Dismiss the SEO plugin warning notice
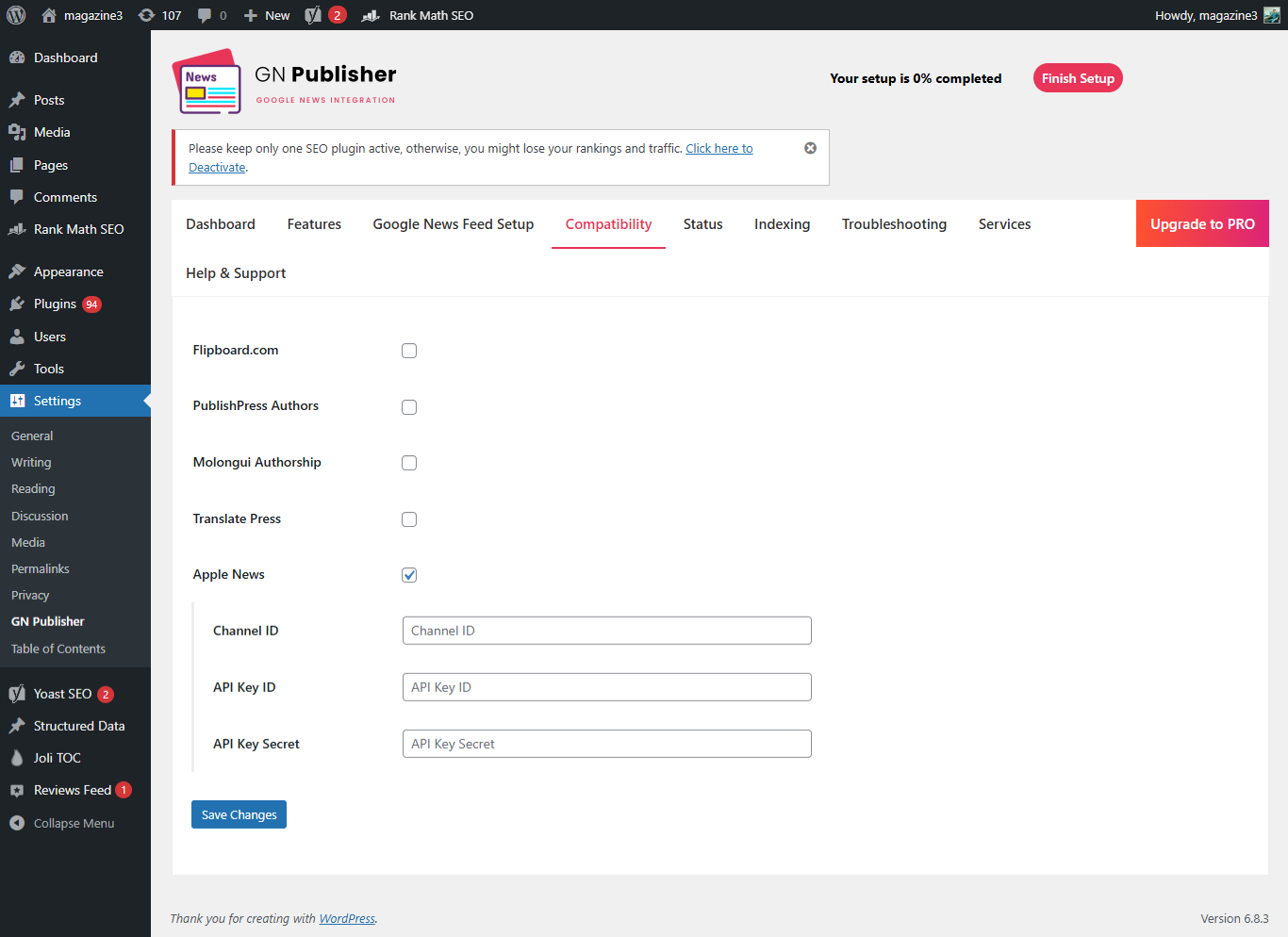1288x937 pixels. [810, 148]
